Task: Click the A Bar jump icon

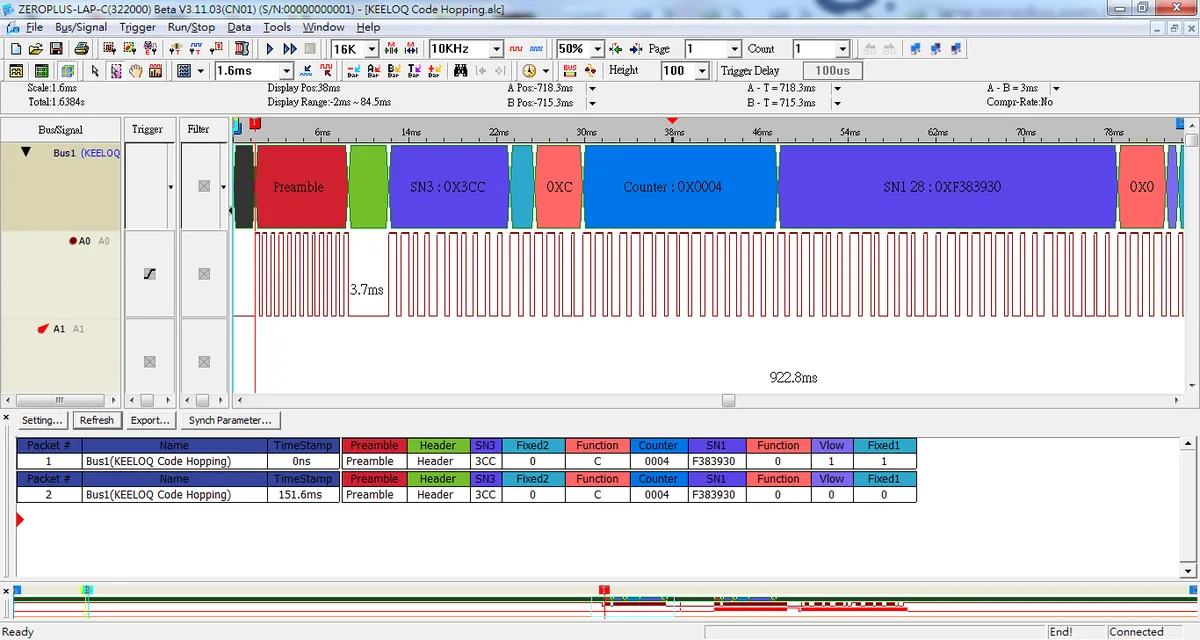Action: pyautogui.click(x=374, y=71)
